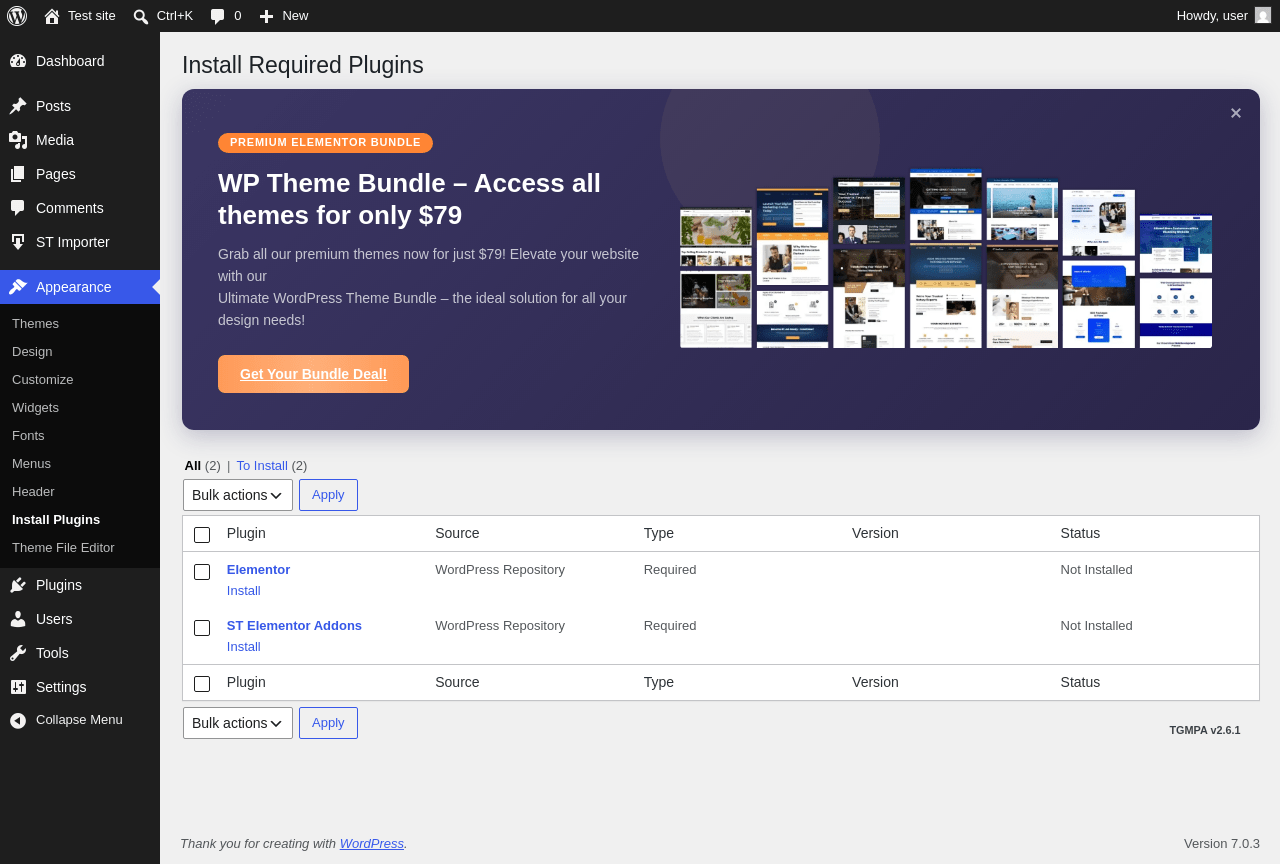Select the Install Plugins submenu item
1280x864 pixels.
click(56, 519)
